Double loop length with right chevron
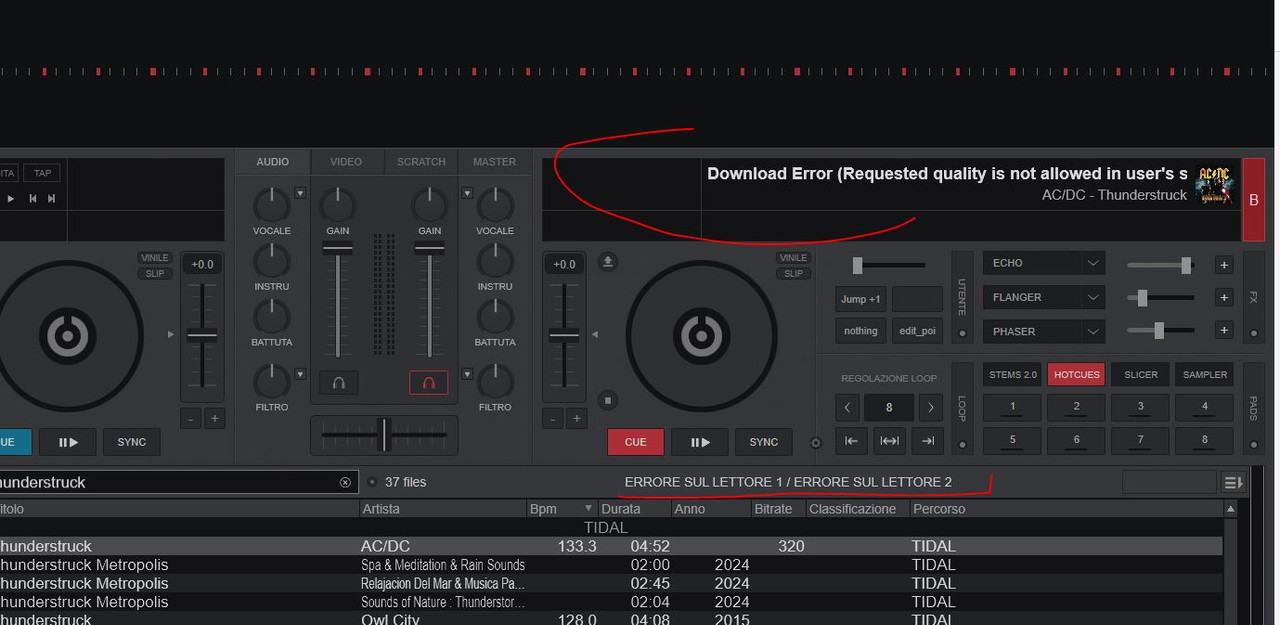Viewport: 1280px width, 625px height. coord(931,407)
